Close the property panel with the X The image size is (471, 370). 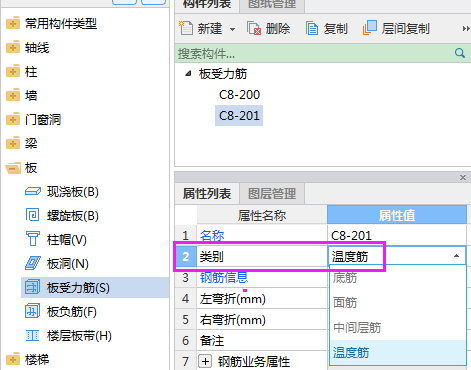[463, 177]
